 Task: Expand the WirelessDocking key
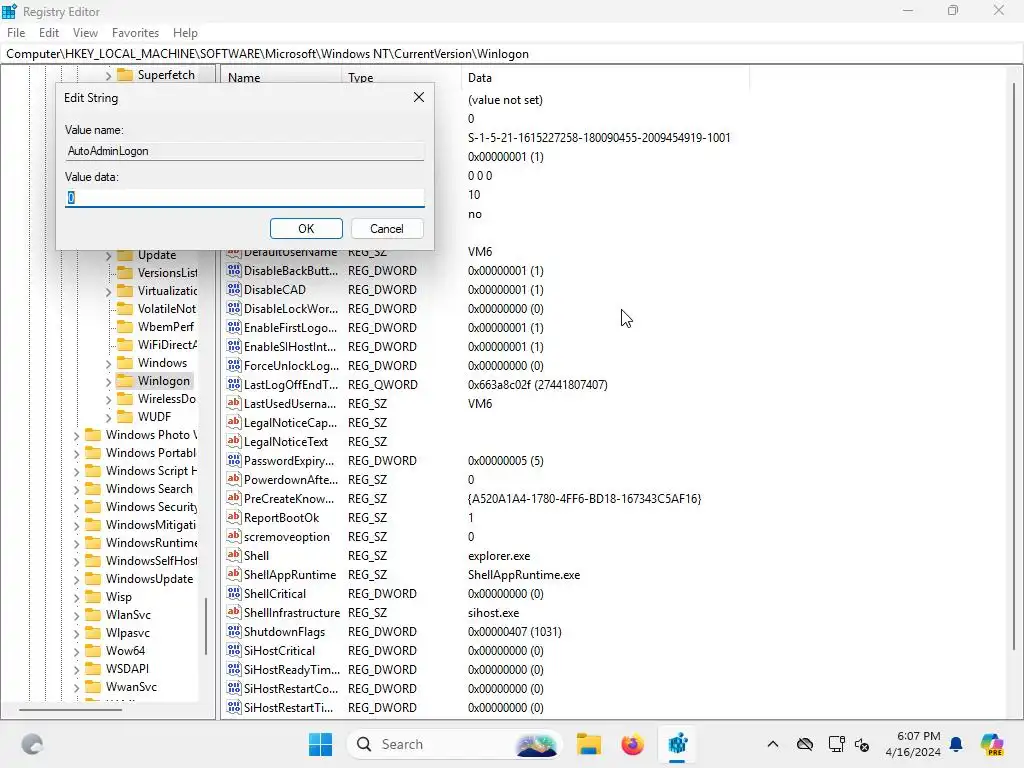pyautogui.click(x=108, y=399)
